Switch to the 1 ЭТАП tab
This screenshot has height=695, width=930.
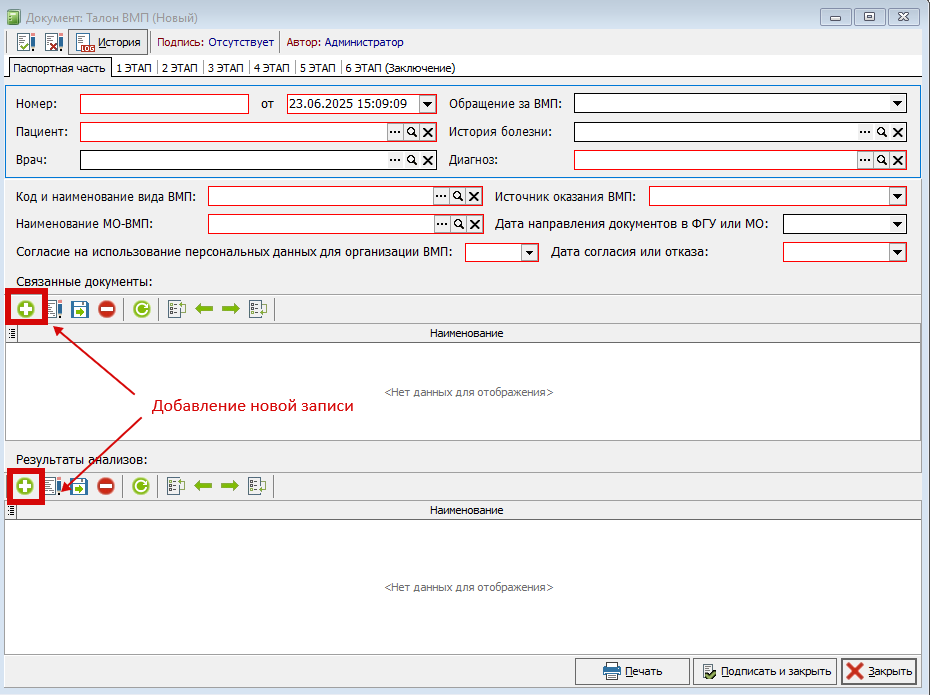[x=133, y=68]
